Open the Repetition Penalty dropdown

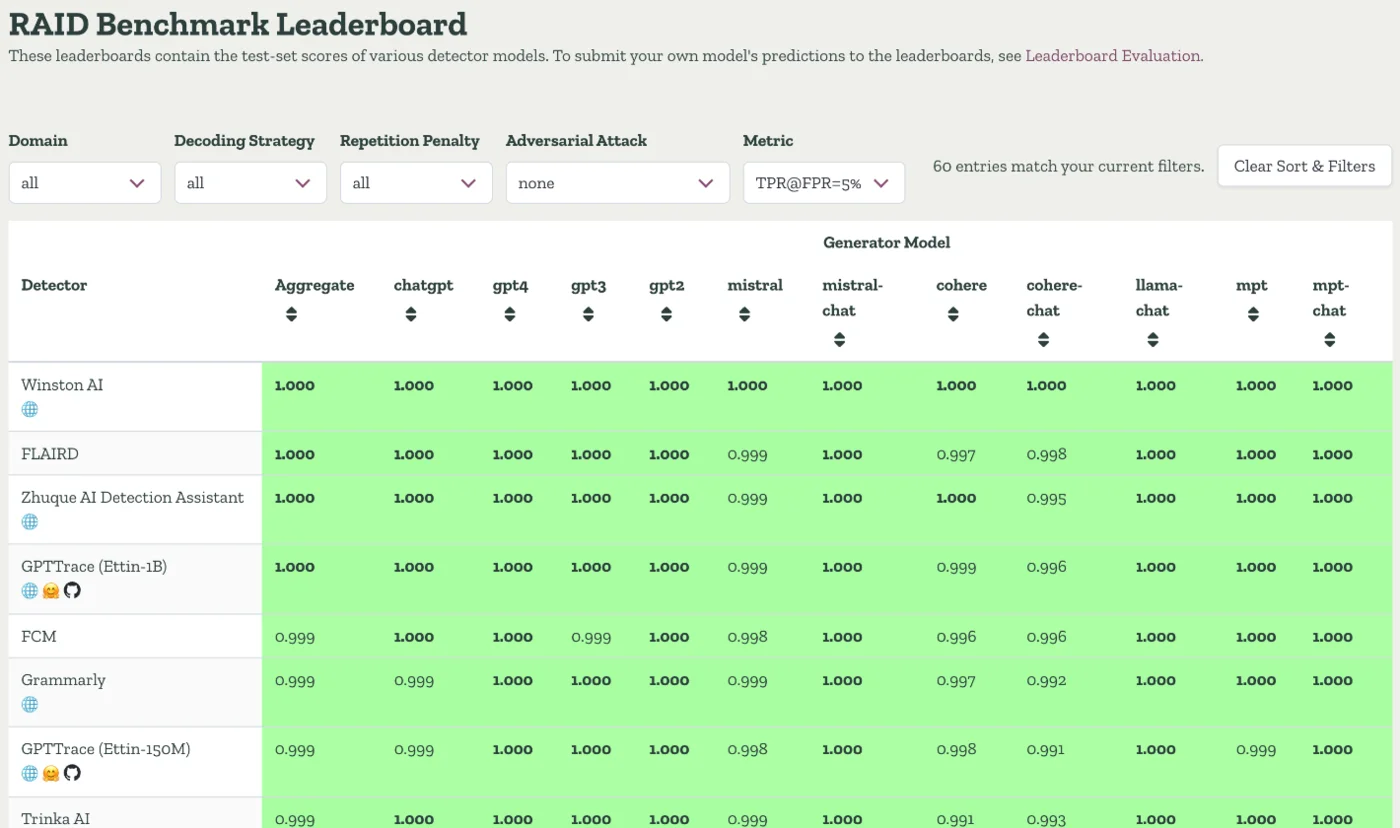(x=416, y=183)
